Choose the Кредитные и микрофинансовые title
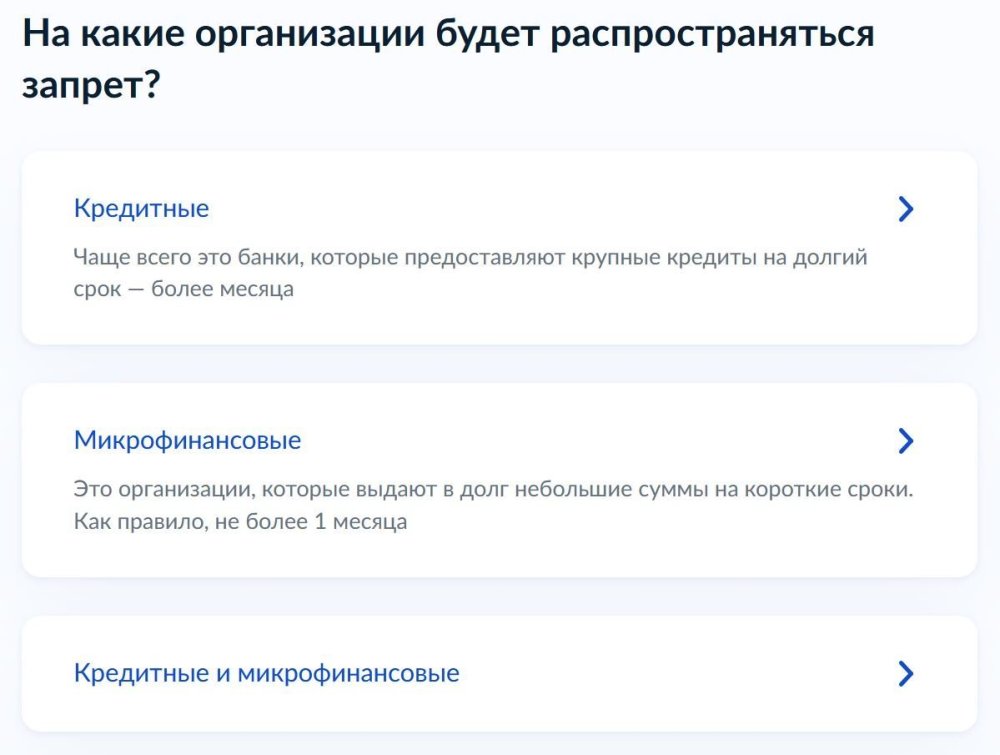This screenshot has width=1000, height=755. click(x=266, y=673)
